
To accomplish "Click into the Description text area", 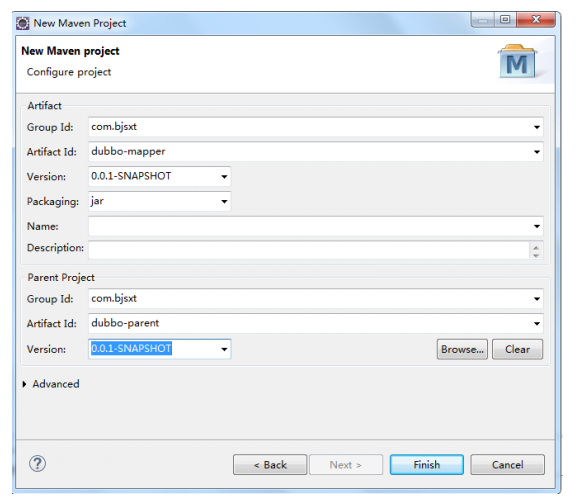I will [x=309, y=250].
